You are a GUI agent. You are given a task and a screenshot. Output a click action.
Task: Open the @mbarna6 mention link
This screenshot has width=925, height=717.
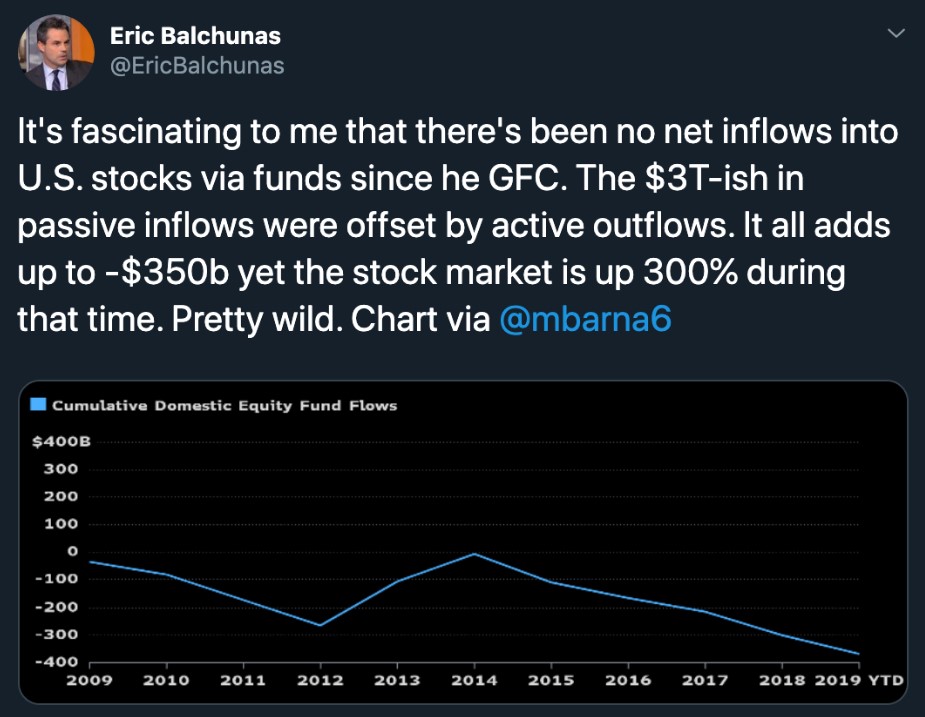[x=585, y=319]
